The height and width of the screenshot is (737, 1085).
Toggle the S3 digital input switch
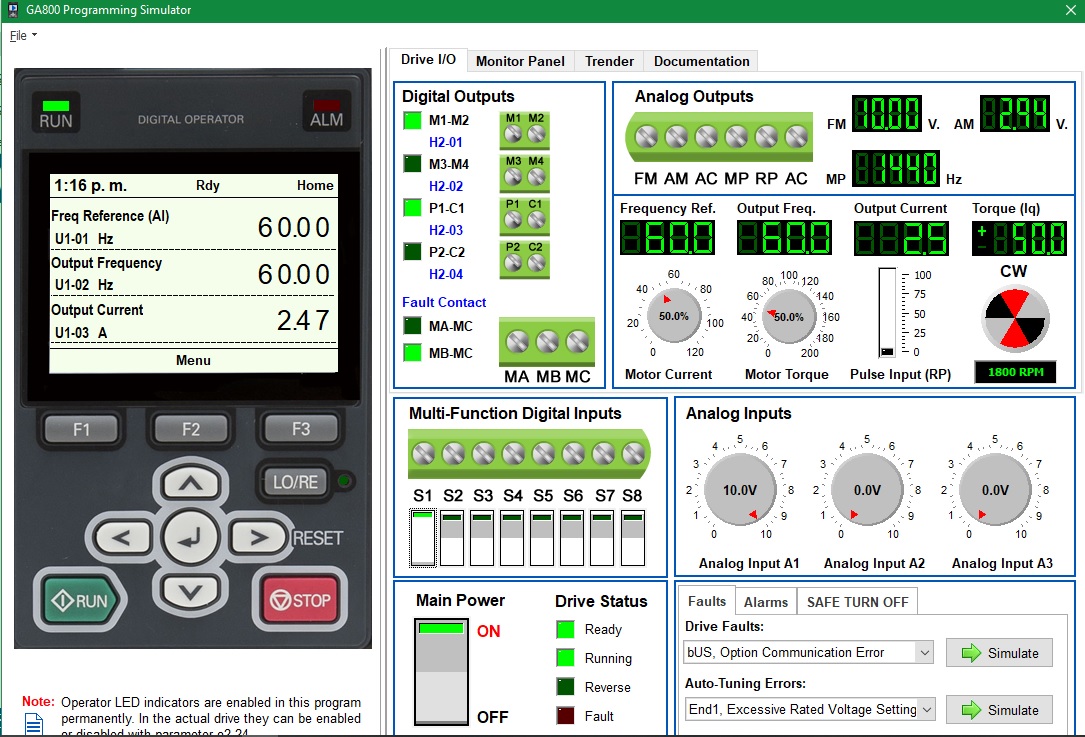coord(482,538)
